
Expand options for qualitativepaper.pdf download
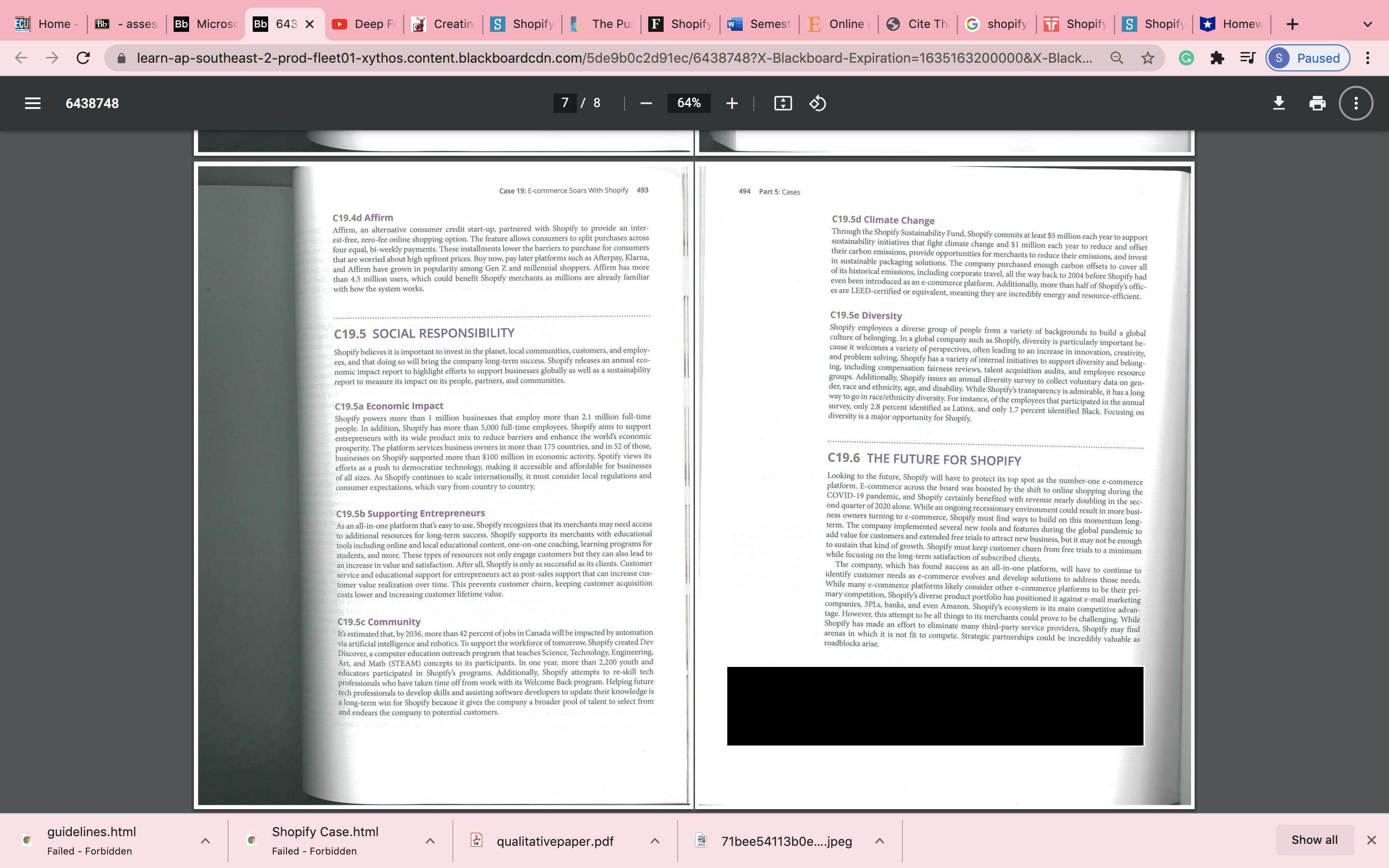(x=655, y=841)
